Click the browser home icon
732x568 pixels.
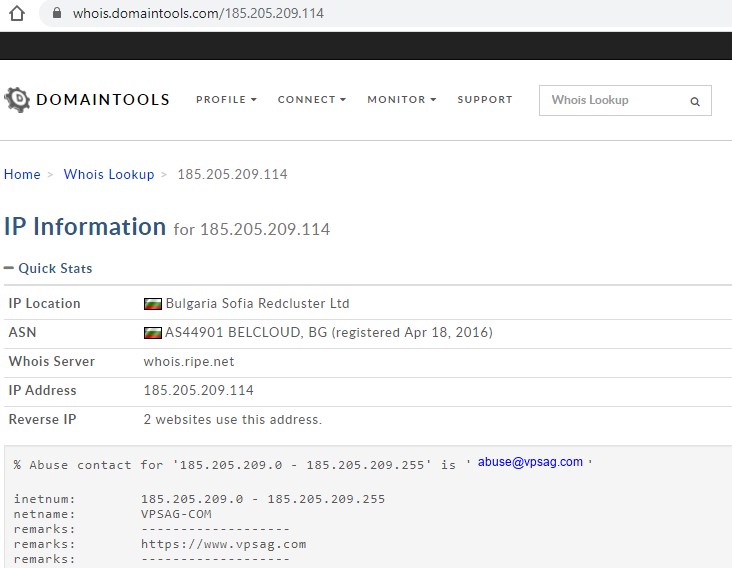[17, 13]
